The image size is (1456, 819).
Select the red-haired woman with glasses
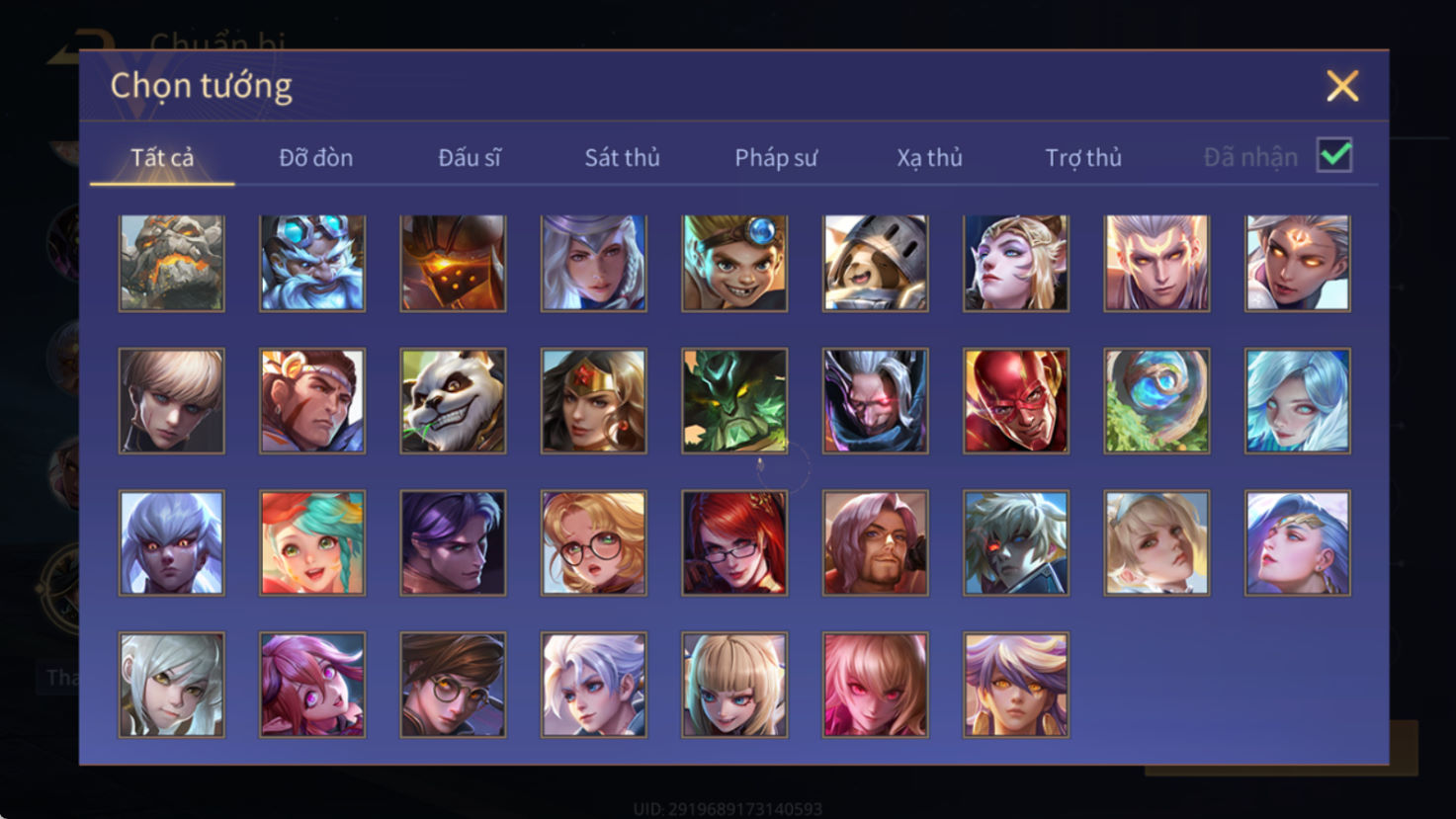click(734, 543)
